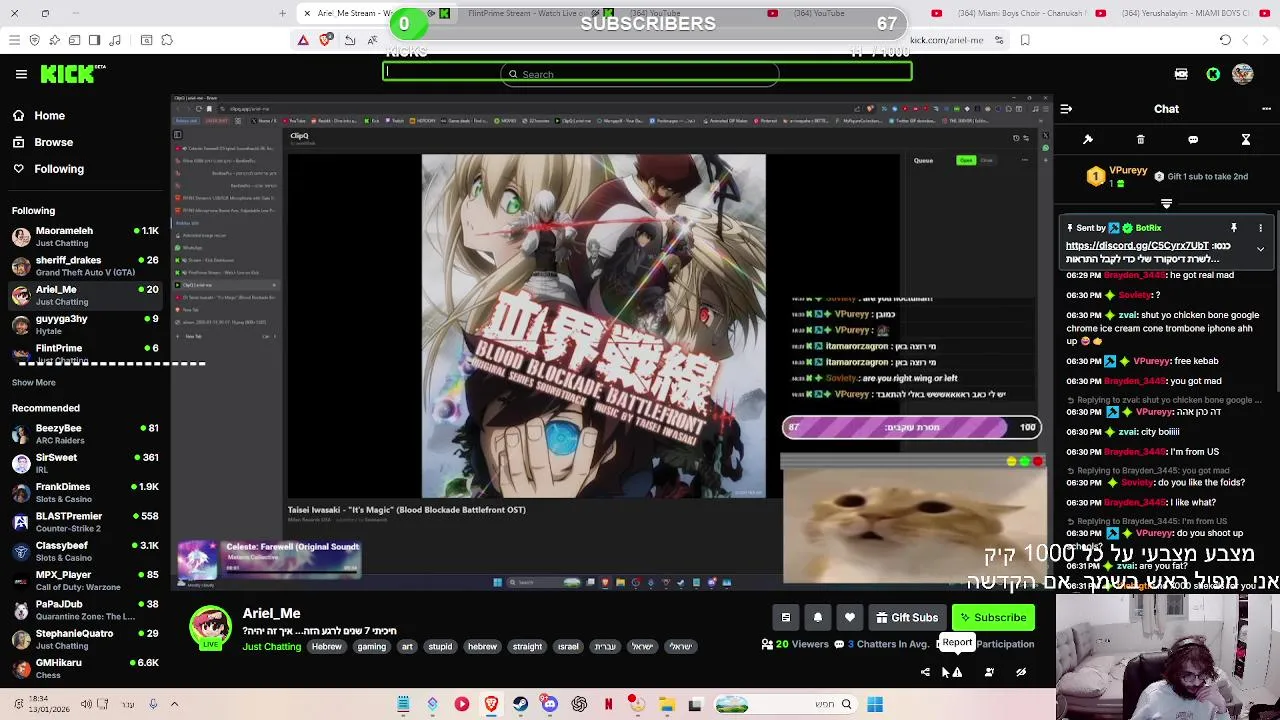Click the stupid tag

point(441,647)
